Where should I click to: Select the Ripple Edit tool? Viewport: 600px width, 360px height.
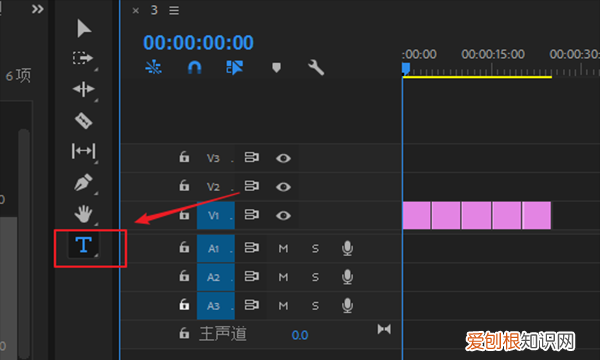[83, 89]
